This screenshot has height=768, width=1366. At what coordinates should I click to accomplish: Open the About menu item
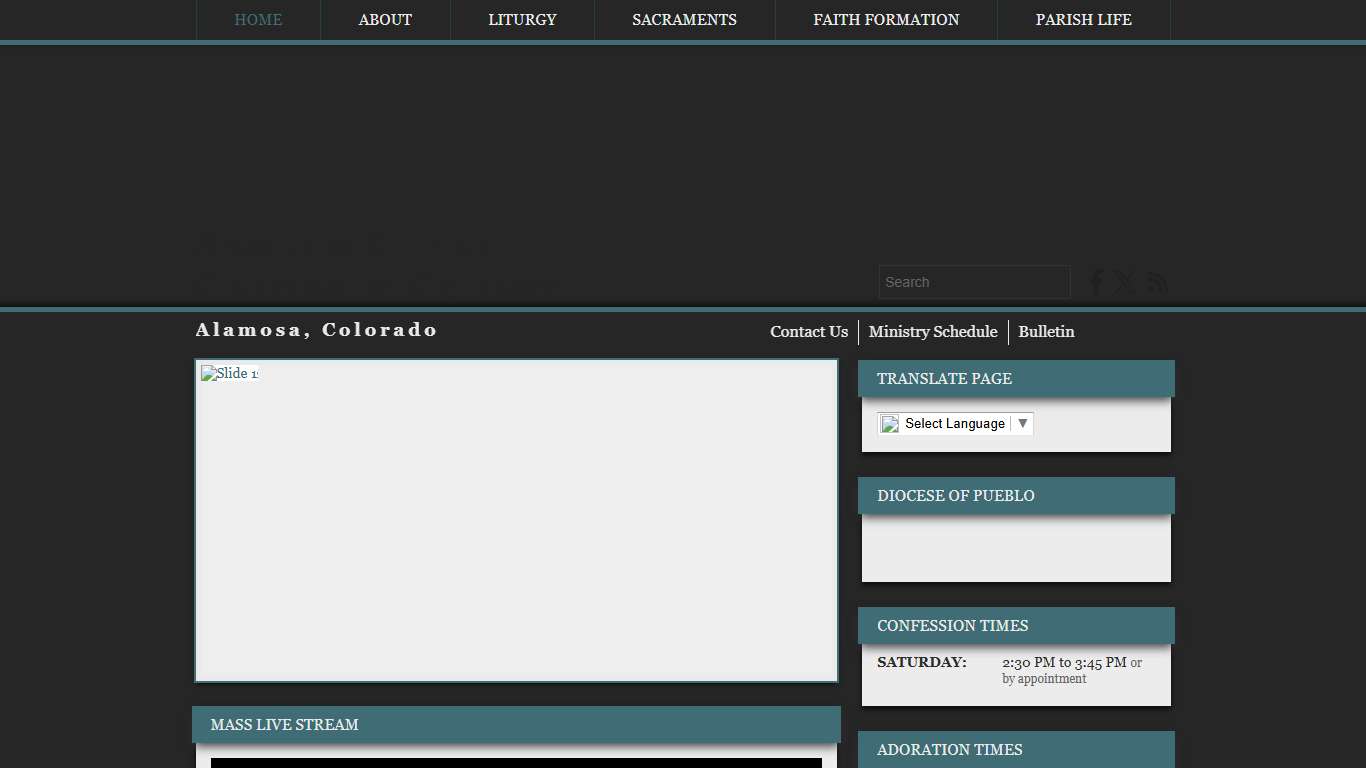(x=385, y=20)
